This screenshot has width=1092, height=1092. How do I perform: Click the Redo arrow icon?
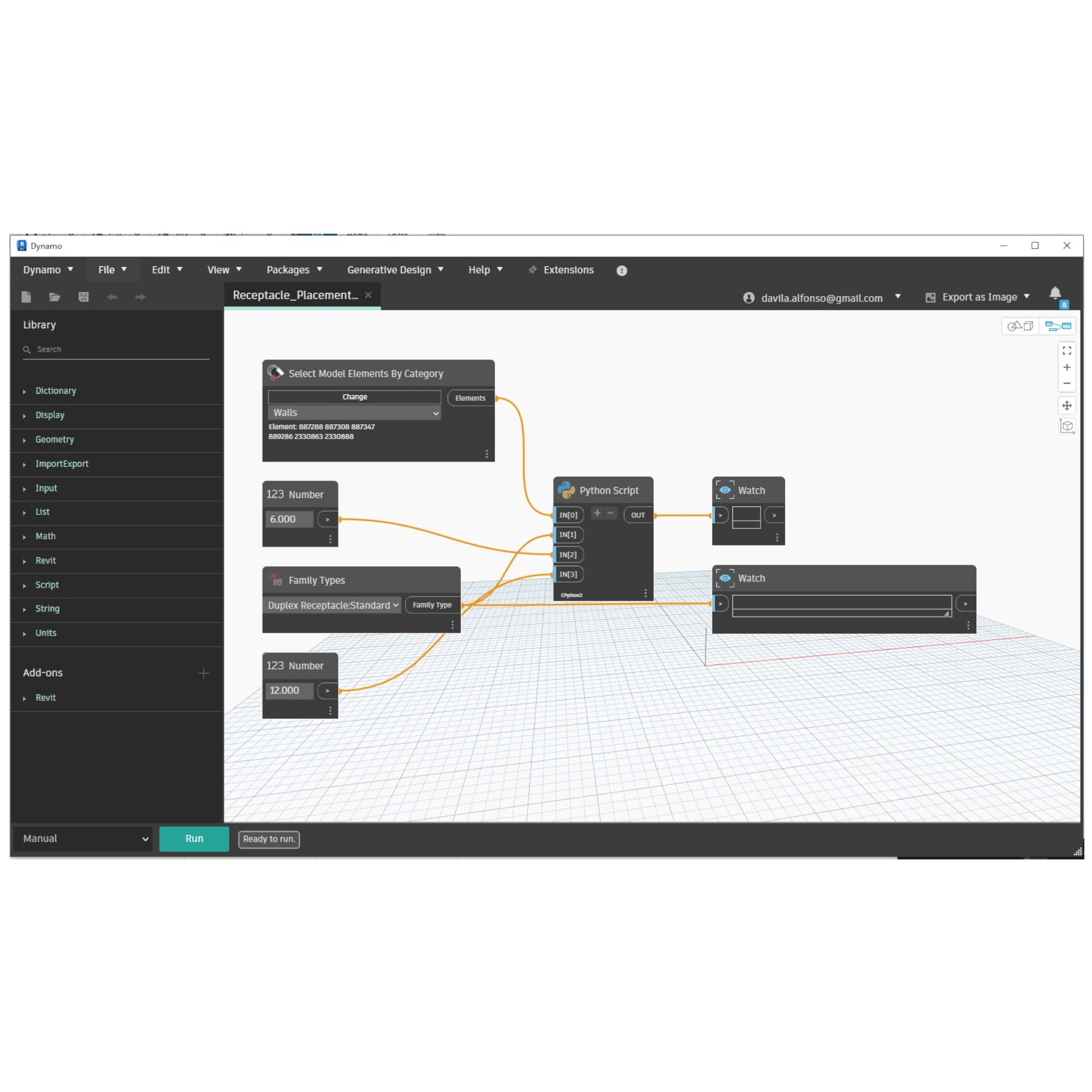coord(140,296)
